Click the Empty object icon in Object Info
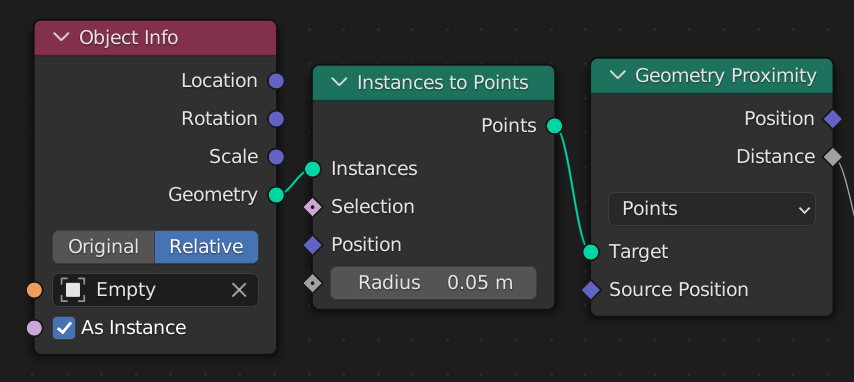854x382 pixels. click(73, 290)
